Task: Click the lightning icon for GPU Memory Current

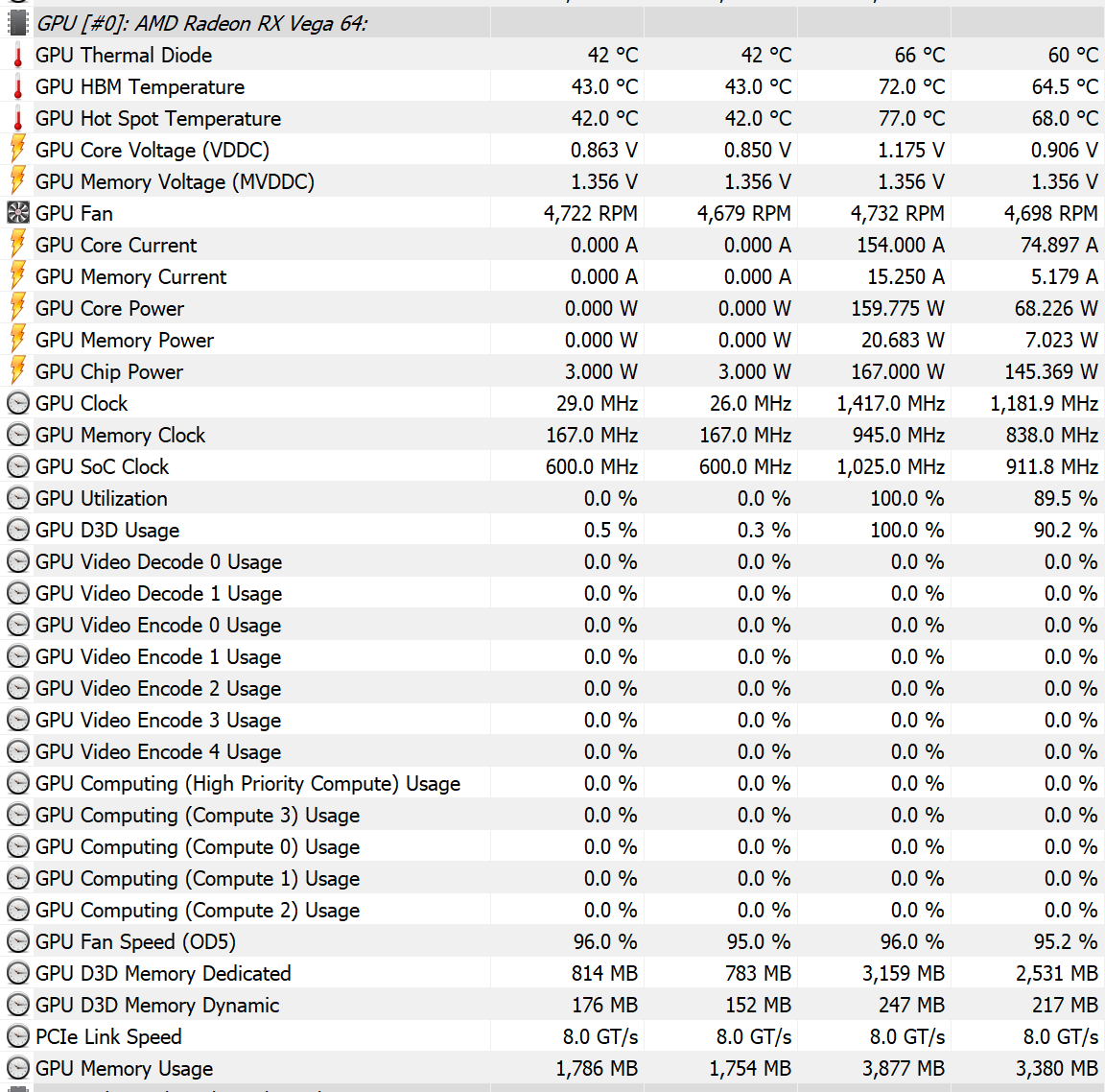Action: (17, 277)
